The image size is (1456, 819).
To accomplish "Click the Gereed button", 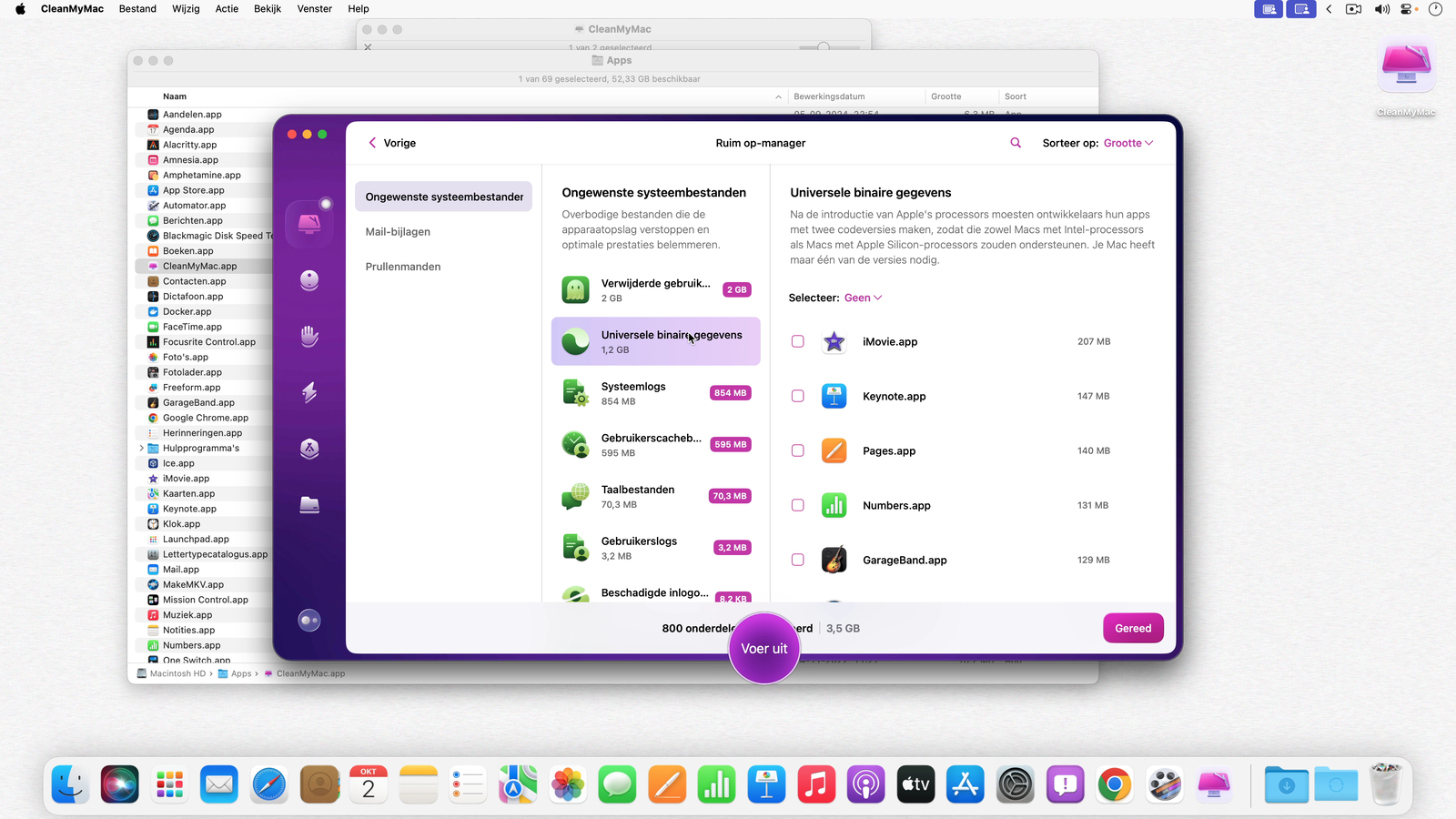I will coord(1133,629).
